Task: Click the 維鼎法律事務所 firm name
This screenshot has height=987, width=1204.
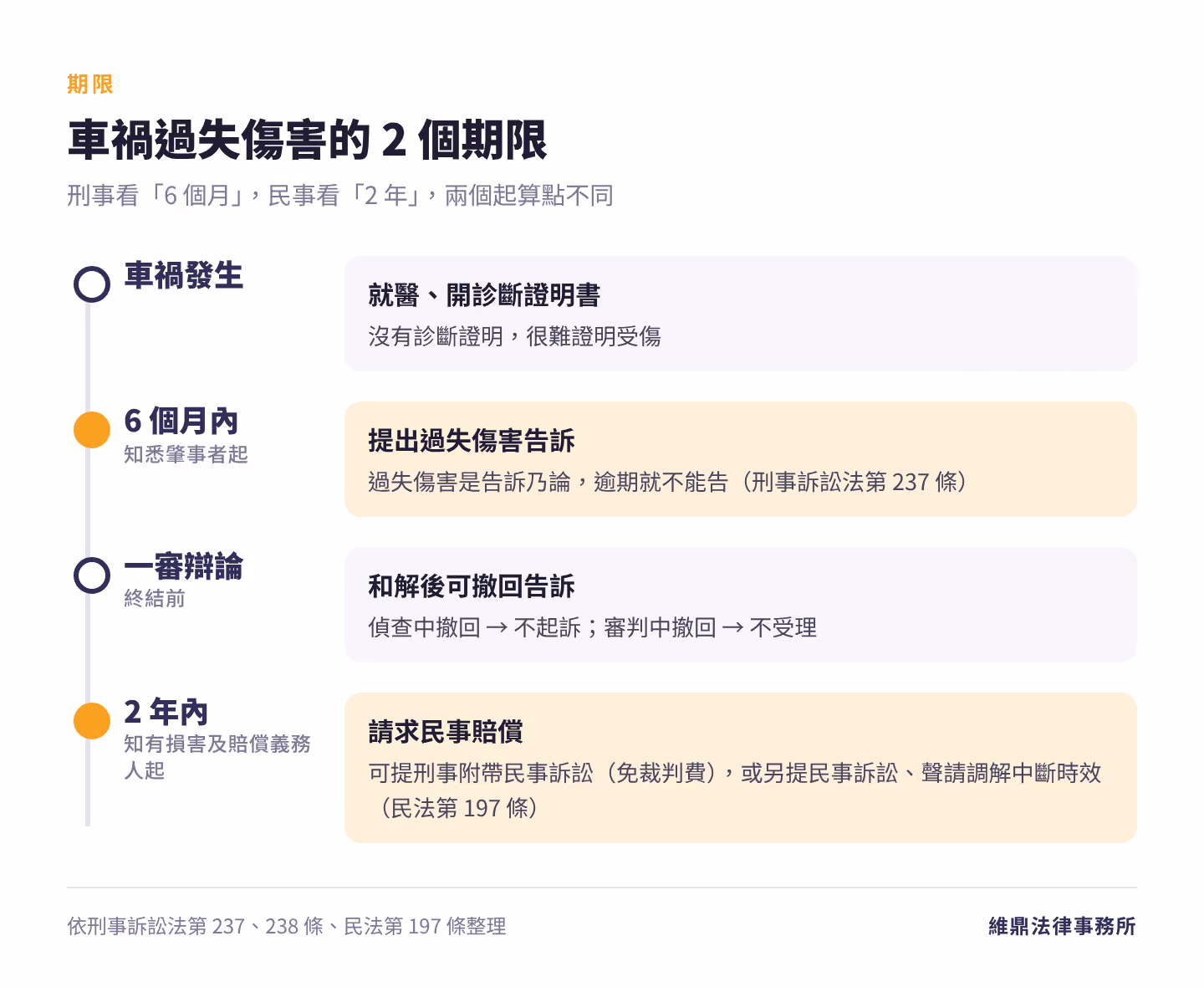Action: tap(1063, 926)
